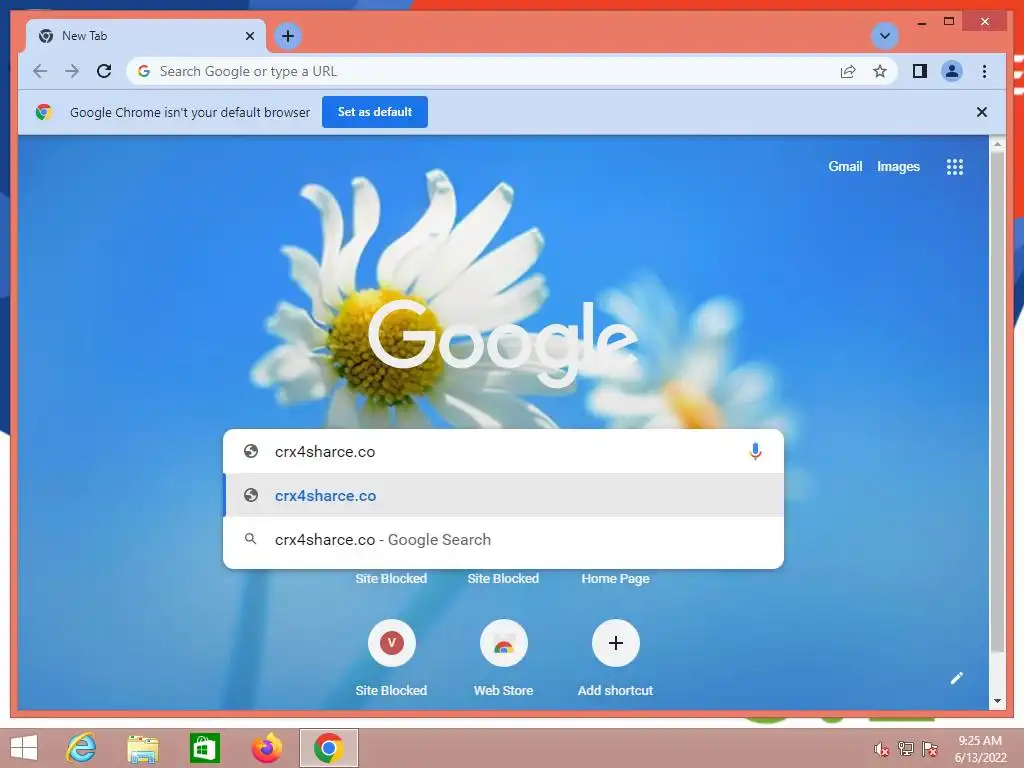Click the browser back arrow

click(40, 71)
